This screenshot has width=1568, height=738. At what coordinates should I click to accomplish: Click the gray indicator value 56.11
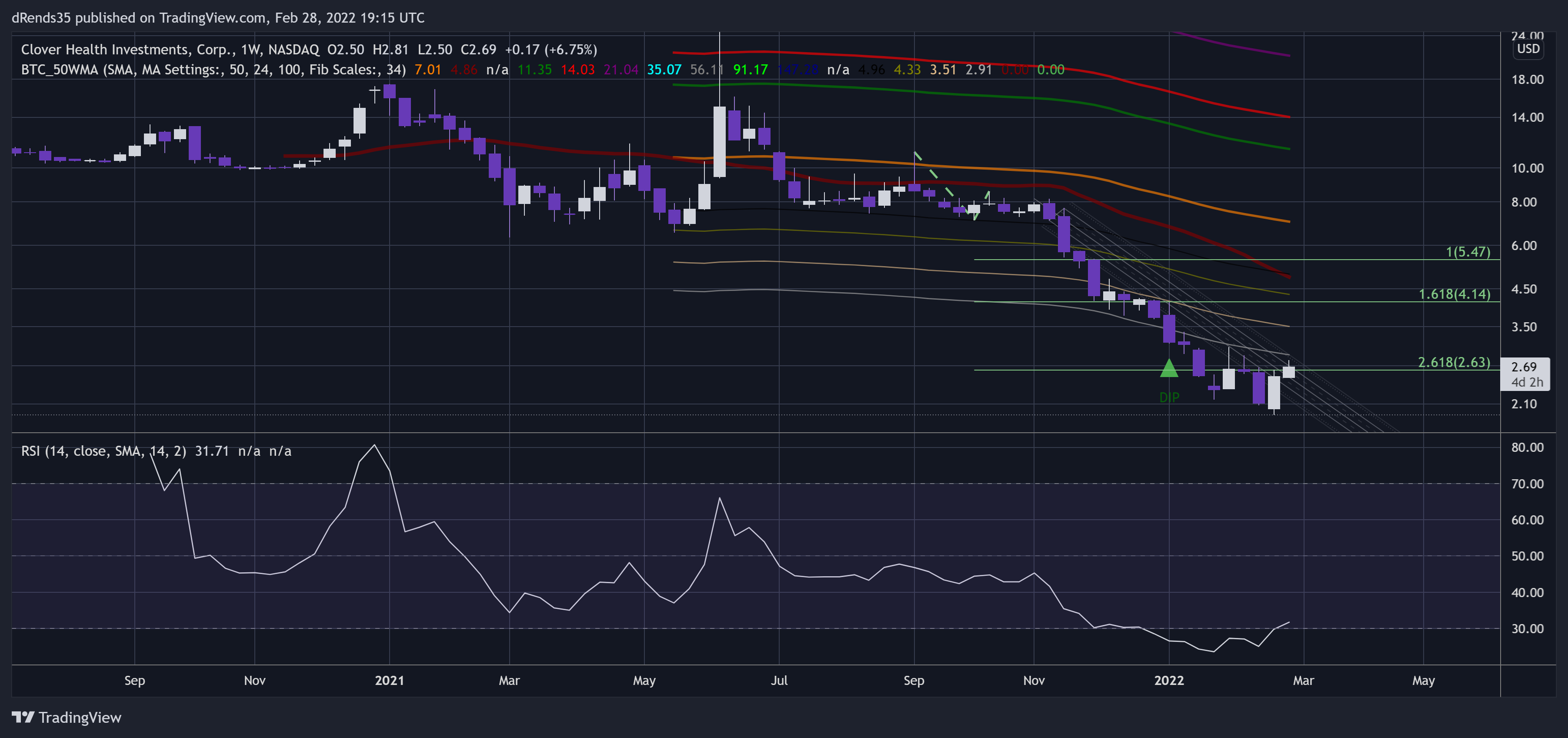tap(707, 70)
